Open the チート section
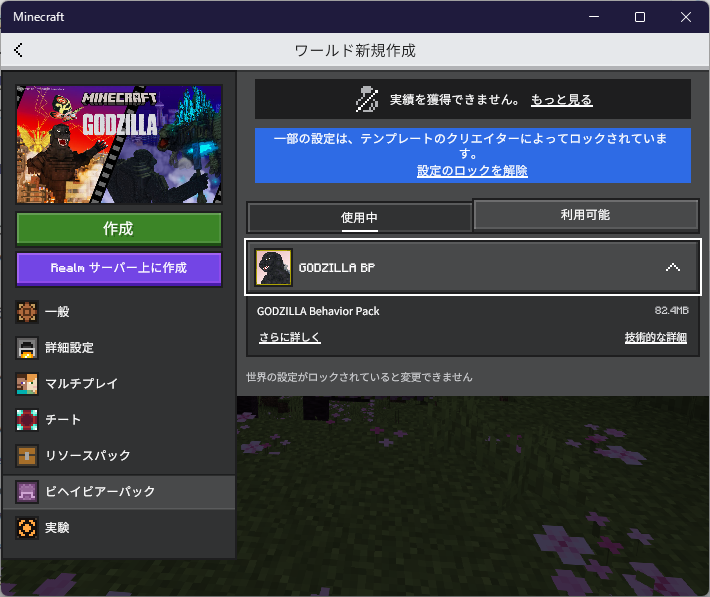Image resolution: width=710 pixels, height=597 pixels. [x=119, y=419]
